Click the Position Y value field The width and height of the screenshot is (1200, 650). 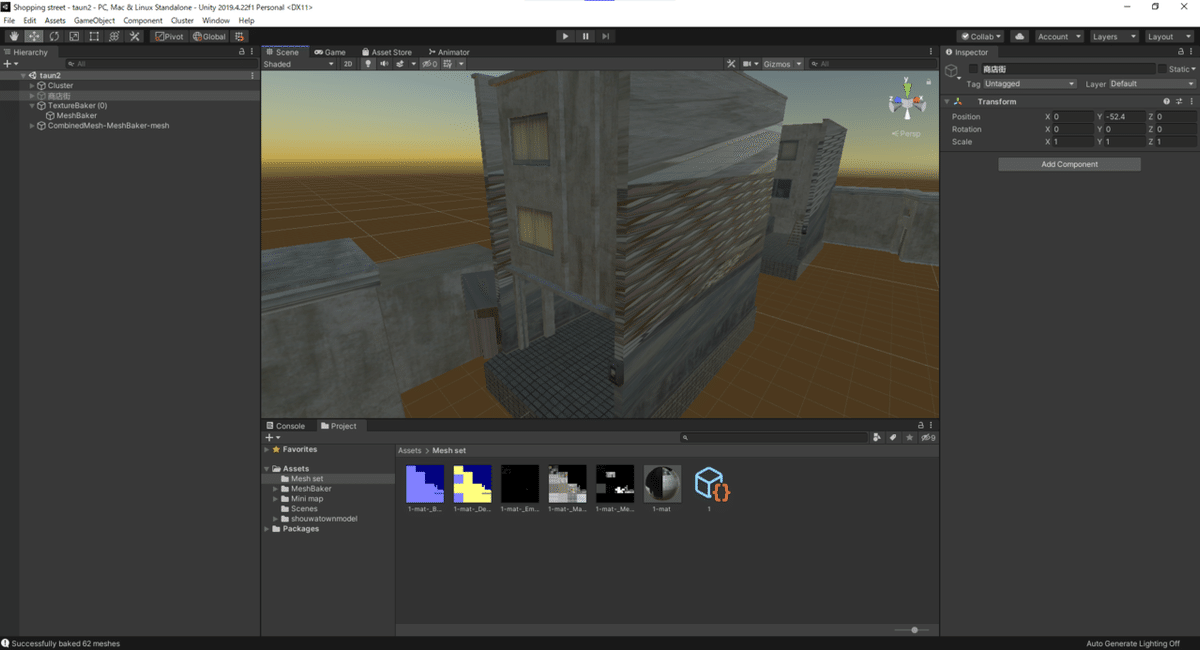[1125, 116]
